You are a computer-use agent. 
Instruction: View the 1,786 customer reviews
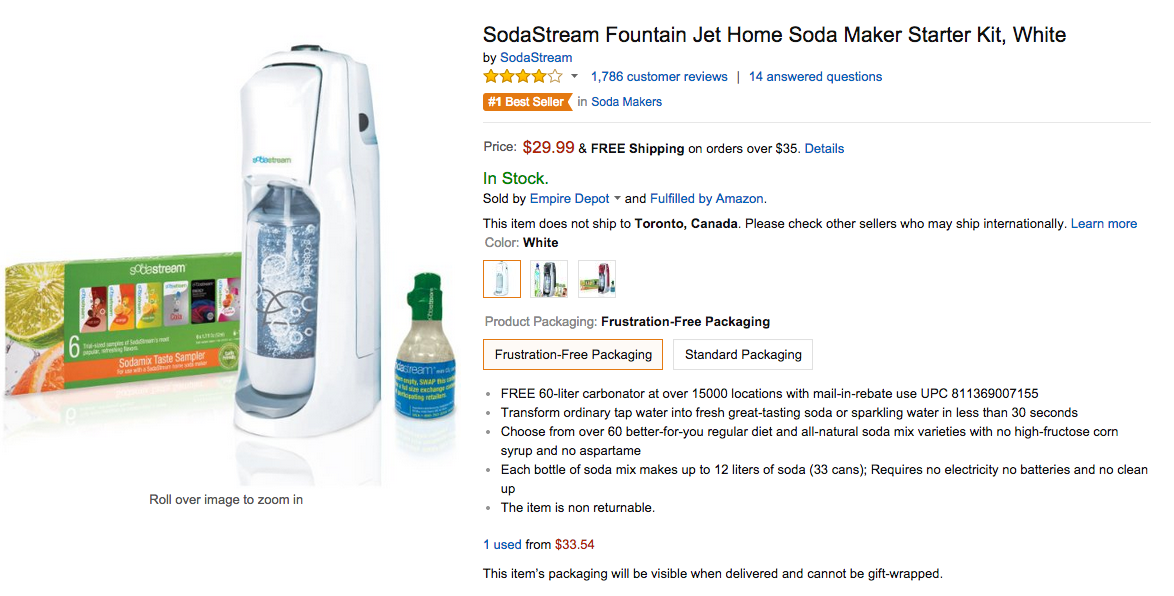point(659,76)
